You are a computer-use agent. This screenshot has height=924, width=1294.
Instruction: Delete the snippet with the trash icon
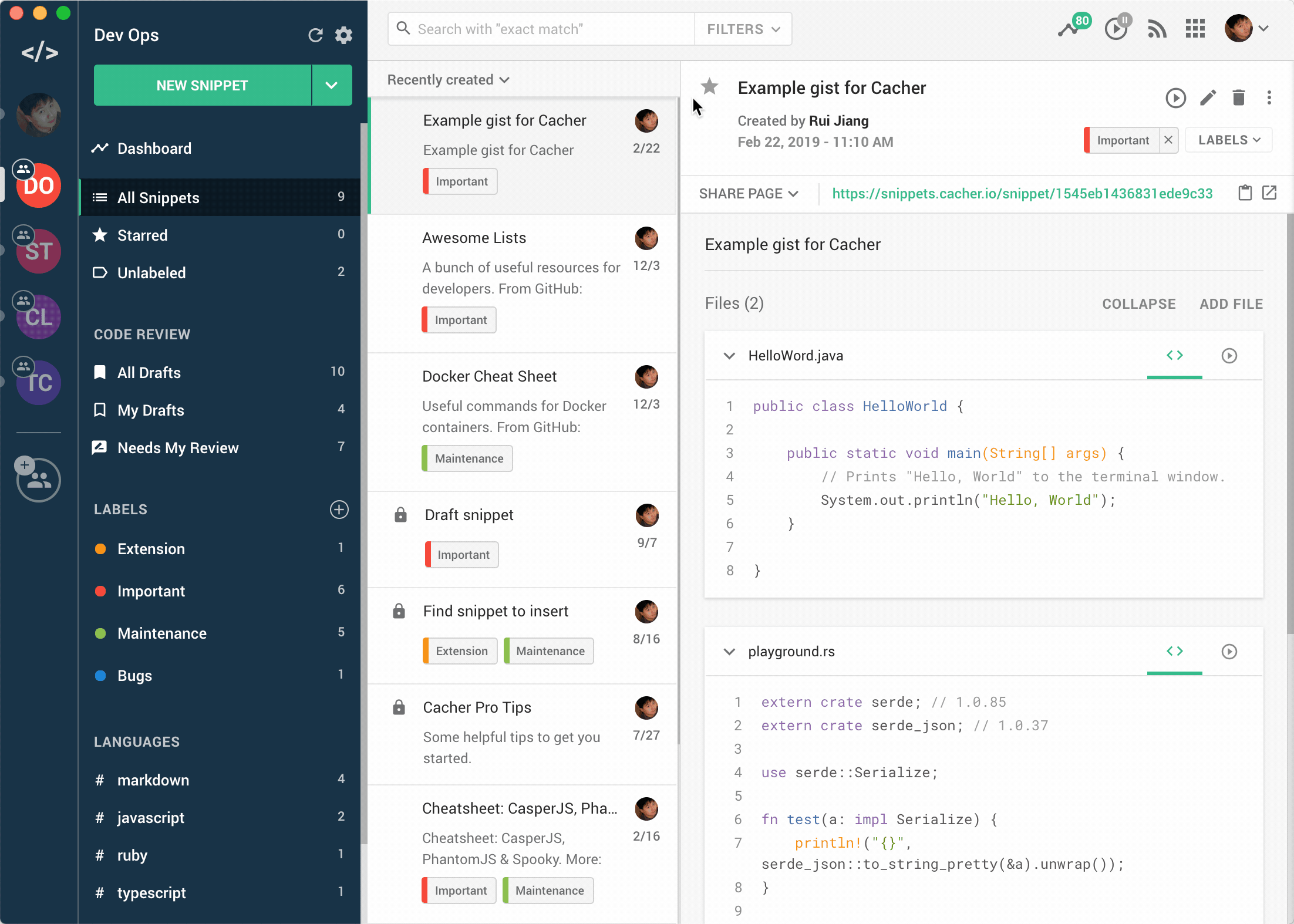[x=1239, y=97]
